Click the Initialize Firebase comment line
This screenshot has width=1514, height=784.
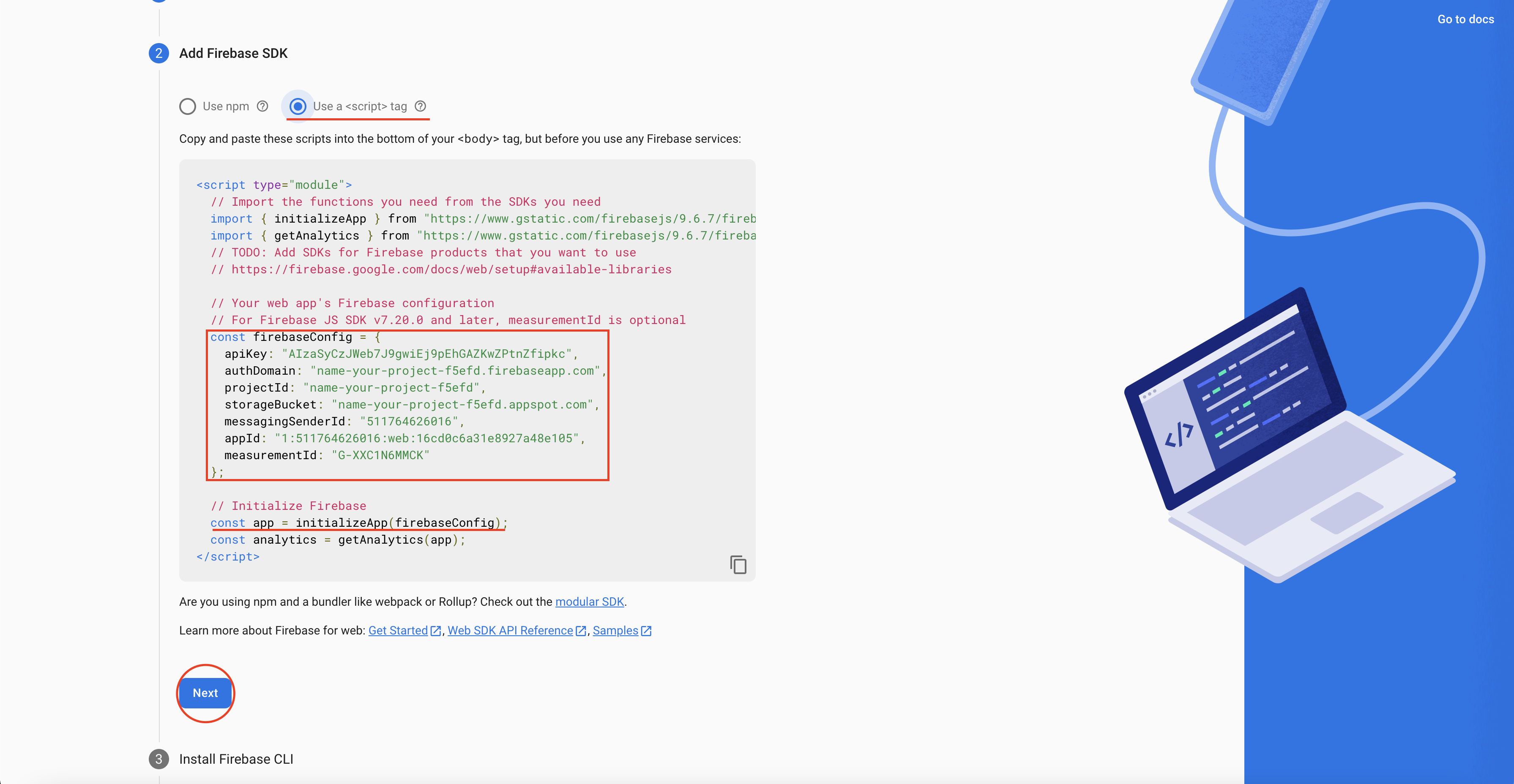pyautogui.click(x=288, y=506)
